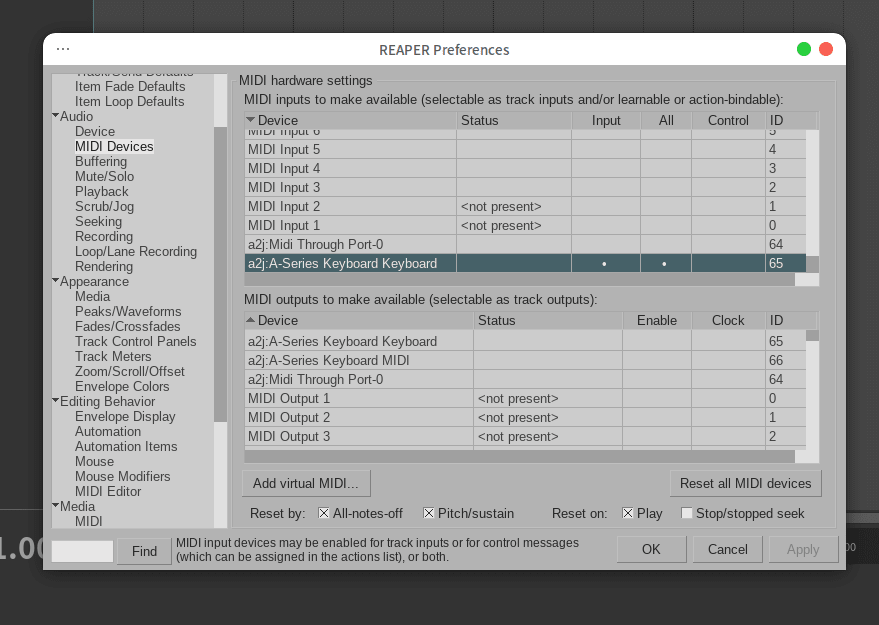Open Envelope Colors preferences
This screenshot has height=625, width=879.
tap(122, 387)
